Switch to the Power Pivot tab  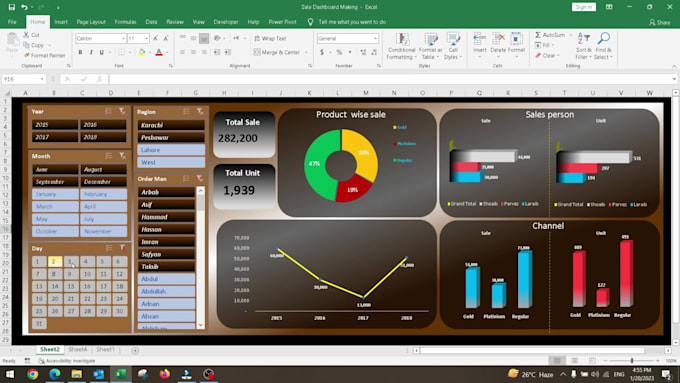[x=282, y=22]
